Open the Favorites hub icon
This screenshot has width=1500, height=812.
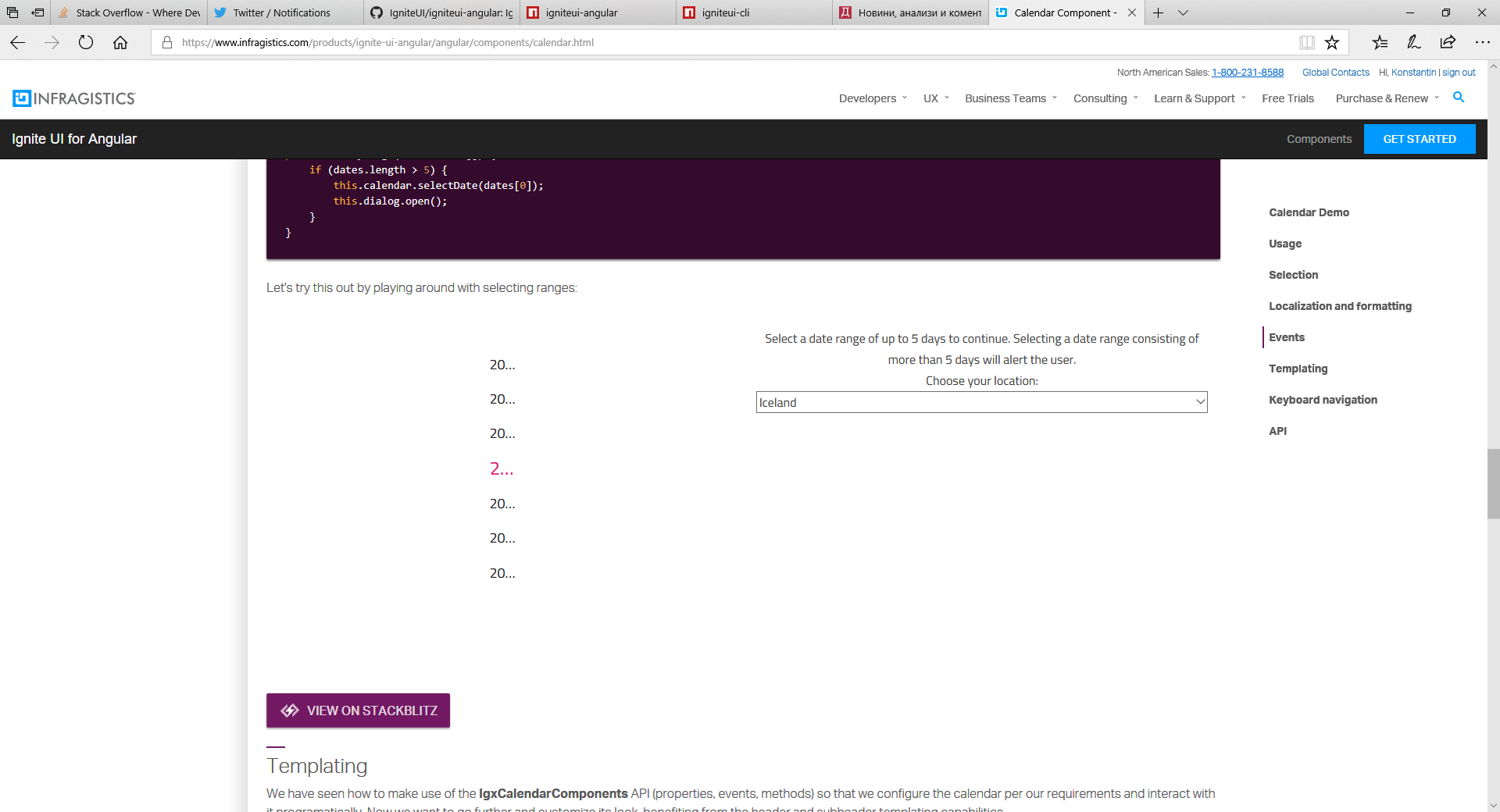[1380, 43]
